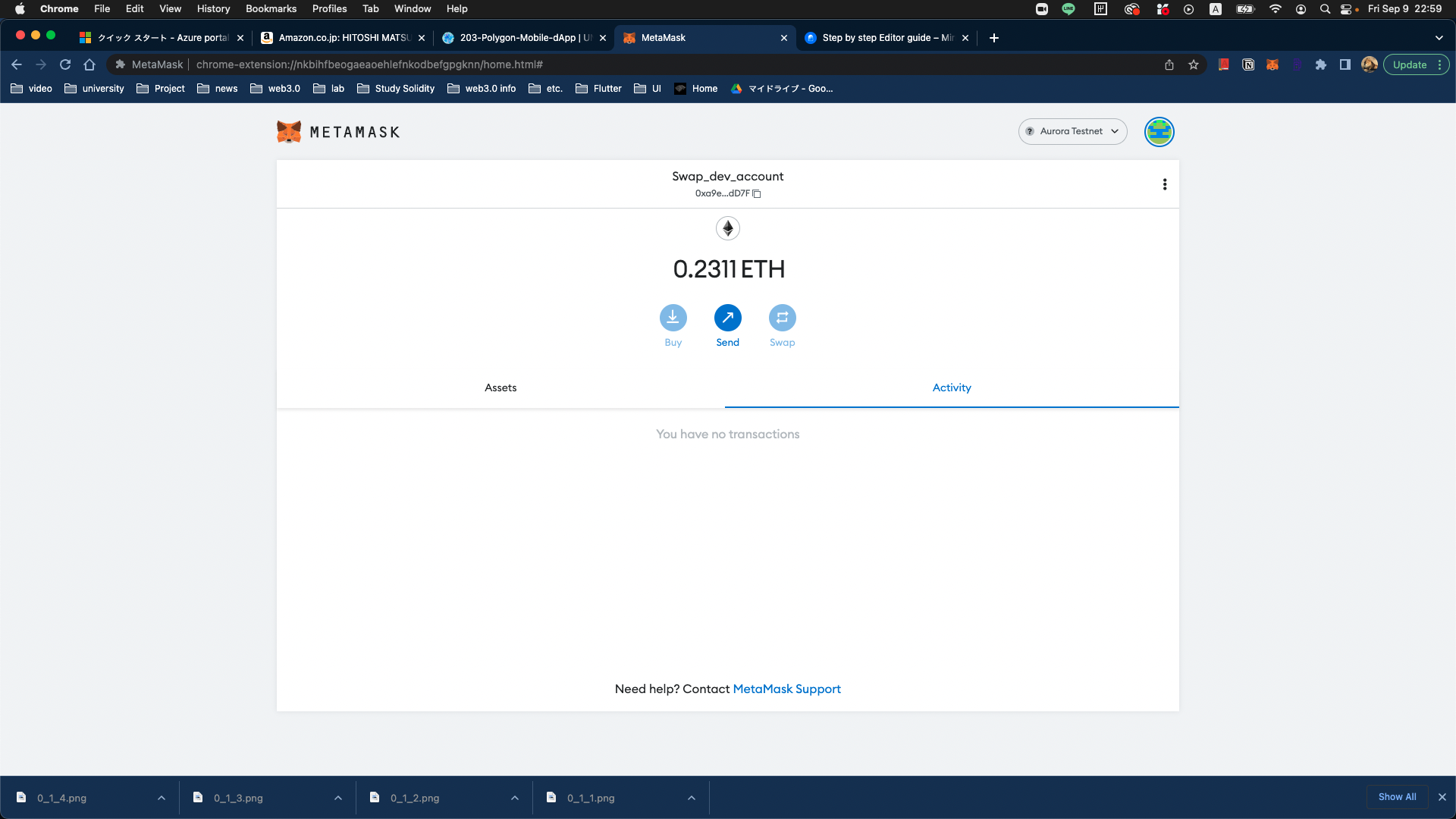Open the Wi-Fi status menu
Image resolution: width=1456 pixels, height=819 pixels.
click(x=1276, y=9)
